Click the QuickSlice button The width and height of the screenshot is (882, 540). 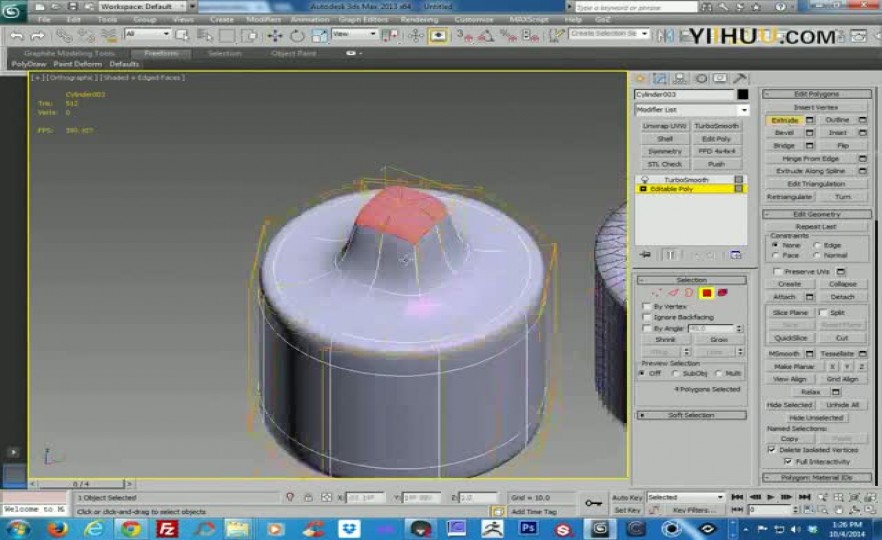790,338
